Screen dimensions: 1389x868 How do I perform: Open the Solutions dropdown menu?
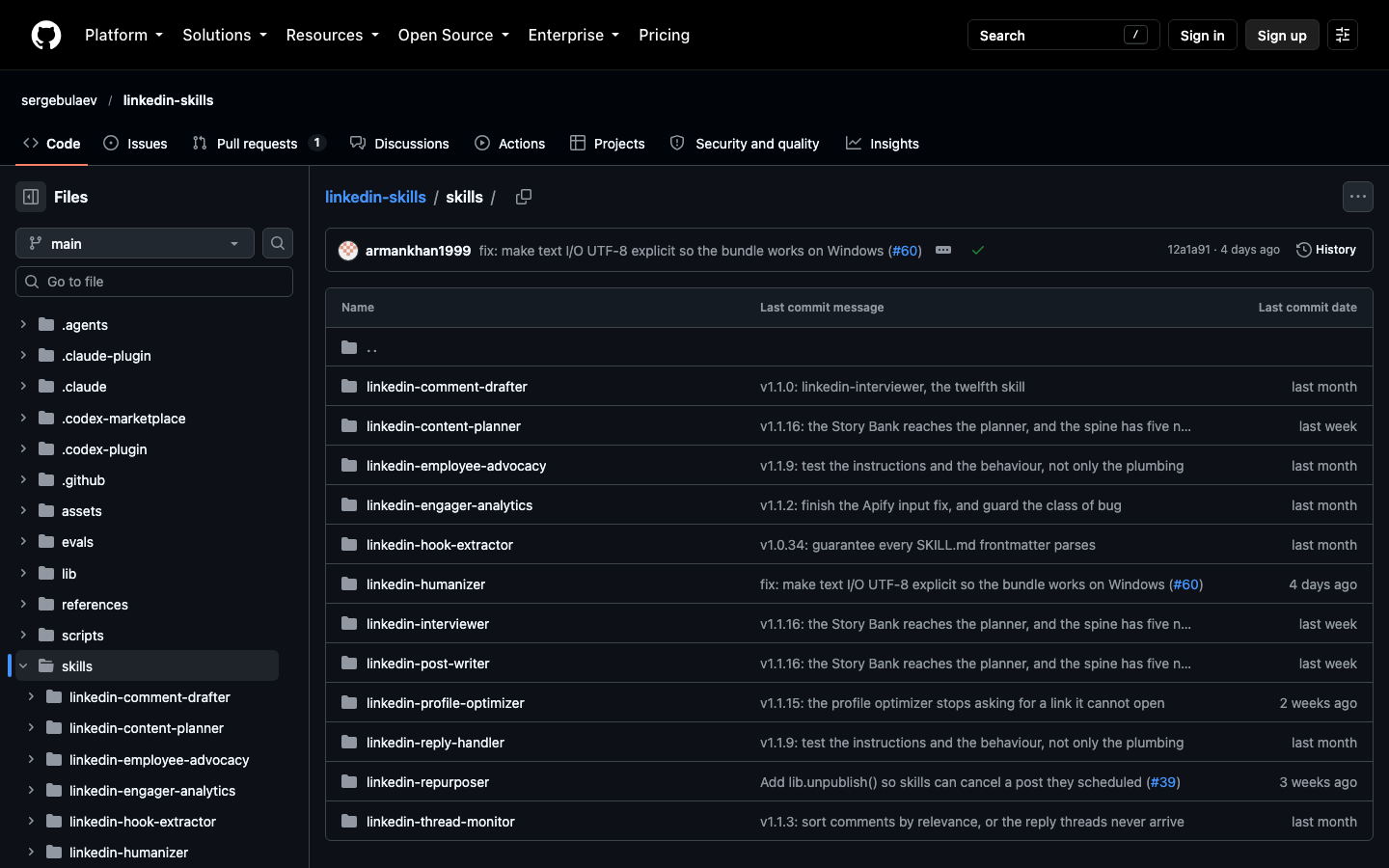click(225, 35)
